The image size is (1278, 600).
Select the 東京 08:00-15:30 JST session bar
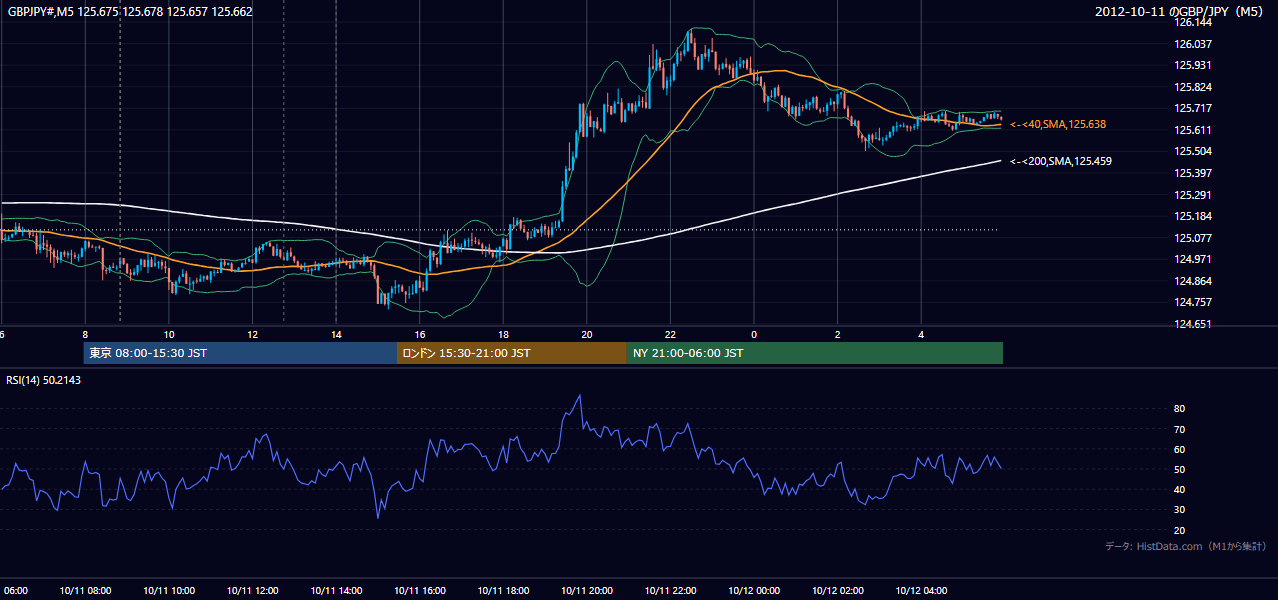point(240,353)
